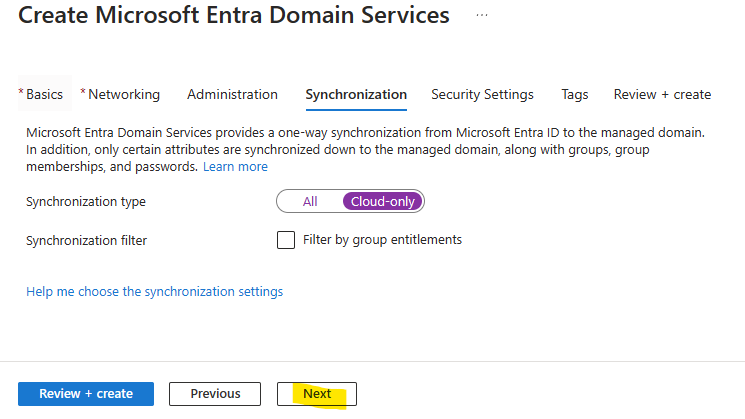Open the Review + create tab
Image resolution: width=745 pixels, height=419 pixels.
[662, 94]
